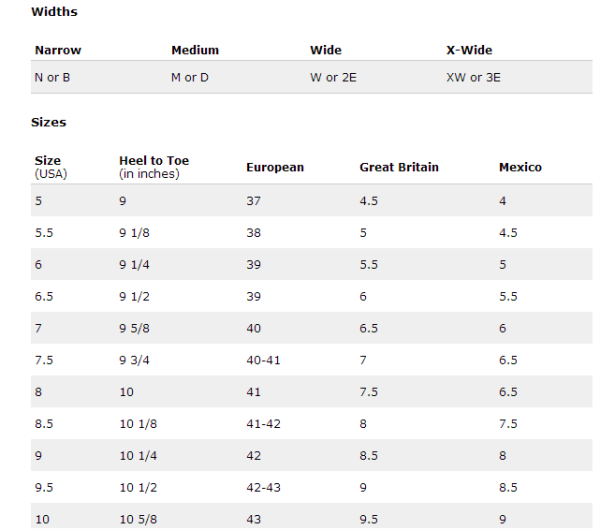Viewport: 600px width, 530px height.
Task: Select the 'N or B' width cell
Action: click(x=52, y=78)
